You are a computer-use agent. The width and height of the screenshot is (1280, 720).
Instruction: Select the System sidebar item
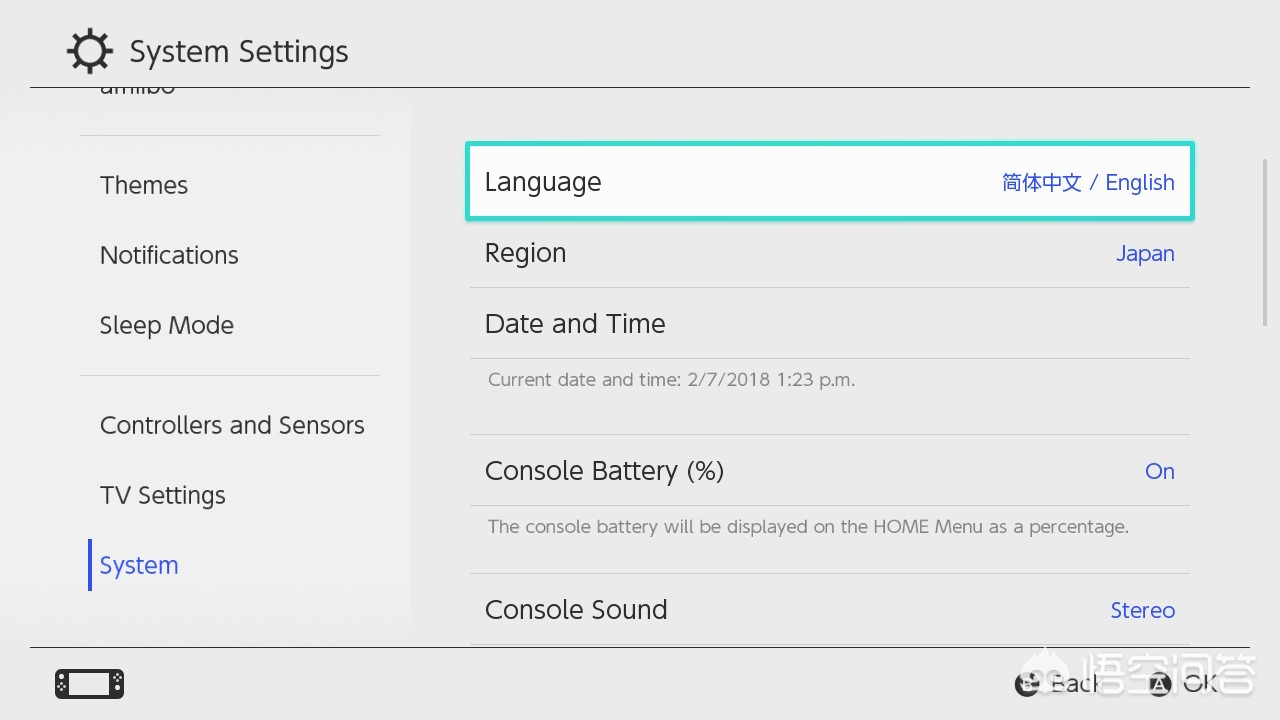[x=139, y=565]
